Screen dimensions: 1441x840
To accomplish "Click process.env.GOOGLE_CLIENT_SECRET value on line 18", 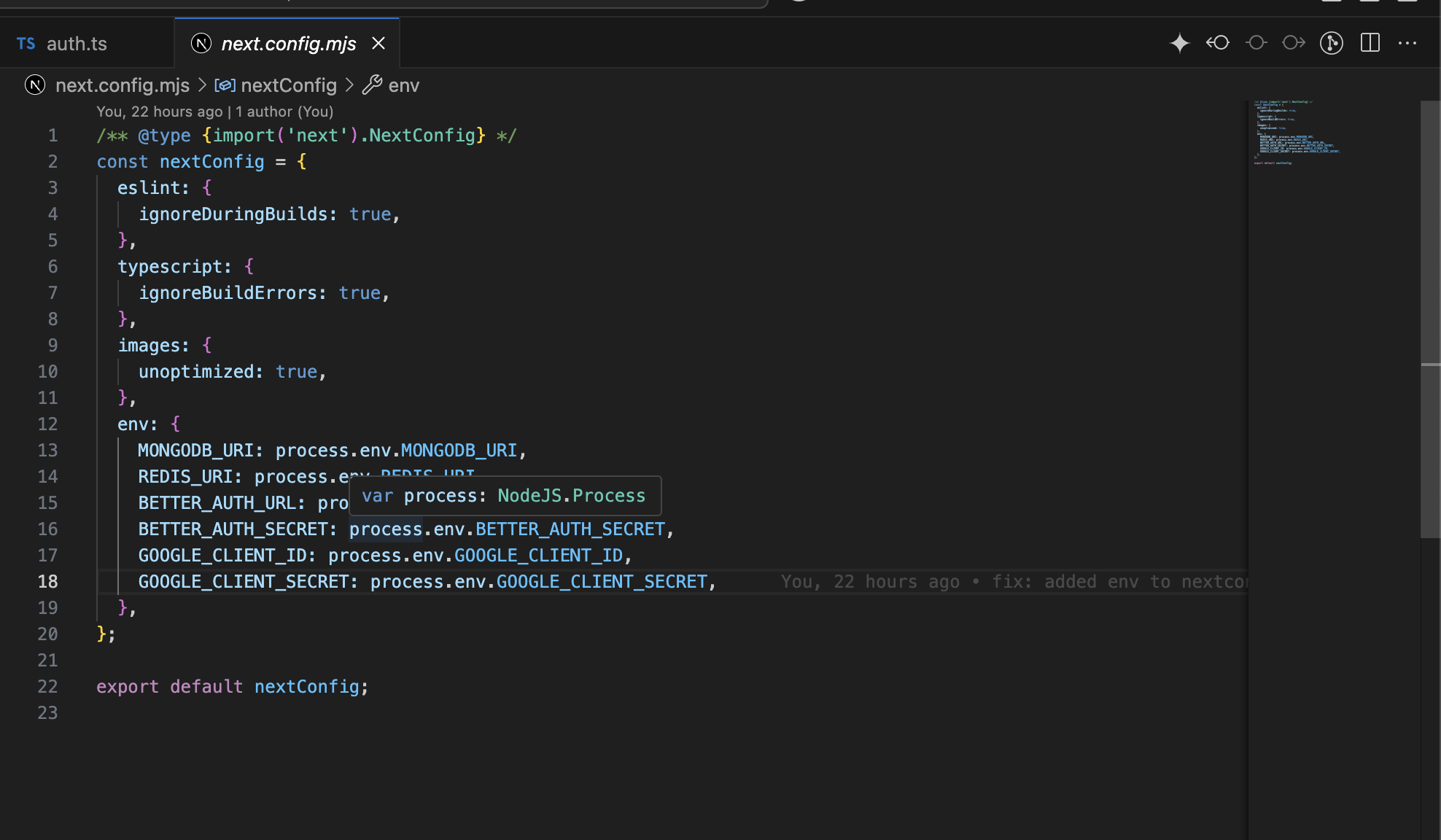I will coord(539,582).
